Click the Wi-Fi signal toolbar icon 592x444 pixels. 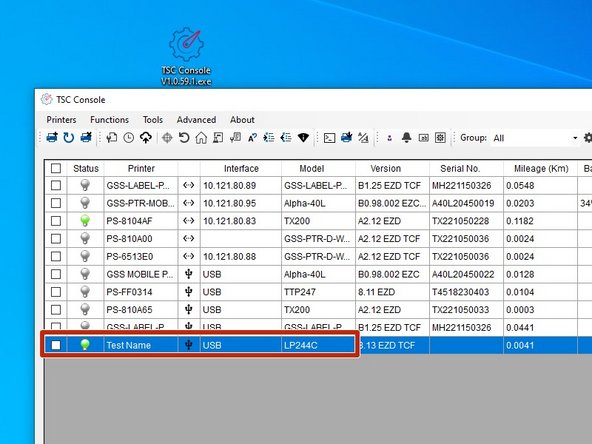(303, 138)
